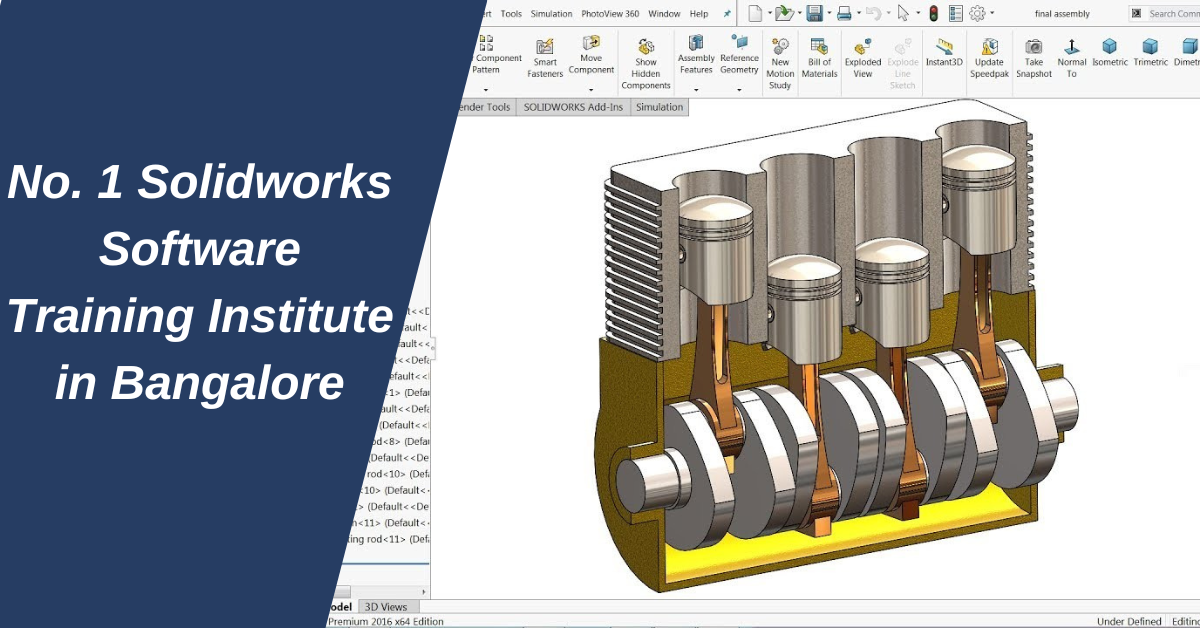Open the PhotoView 360 menu
The image size is (1200, 628).
(610, 14)
